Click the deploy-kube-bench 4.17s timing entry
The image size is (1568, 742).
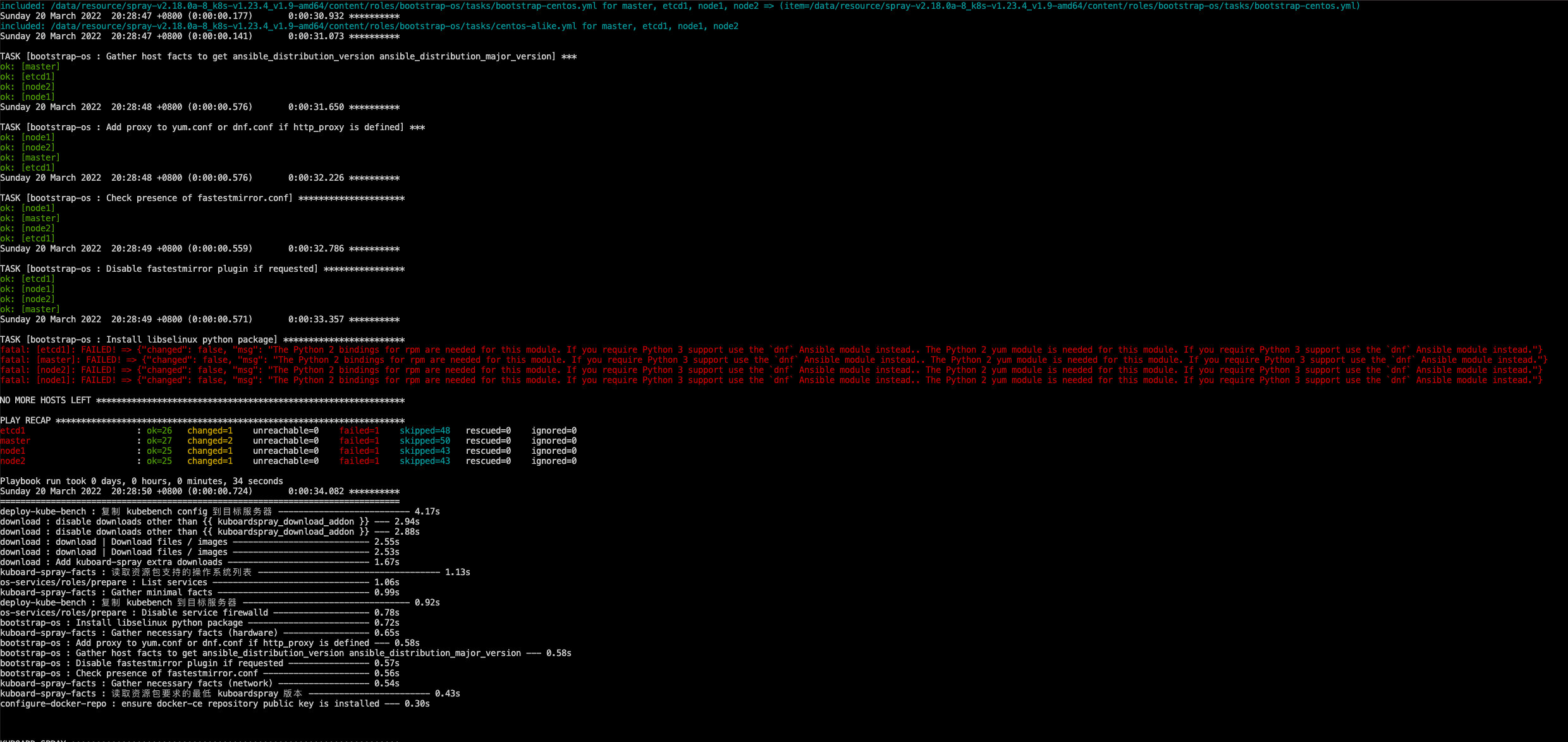221,511
